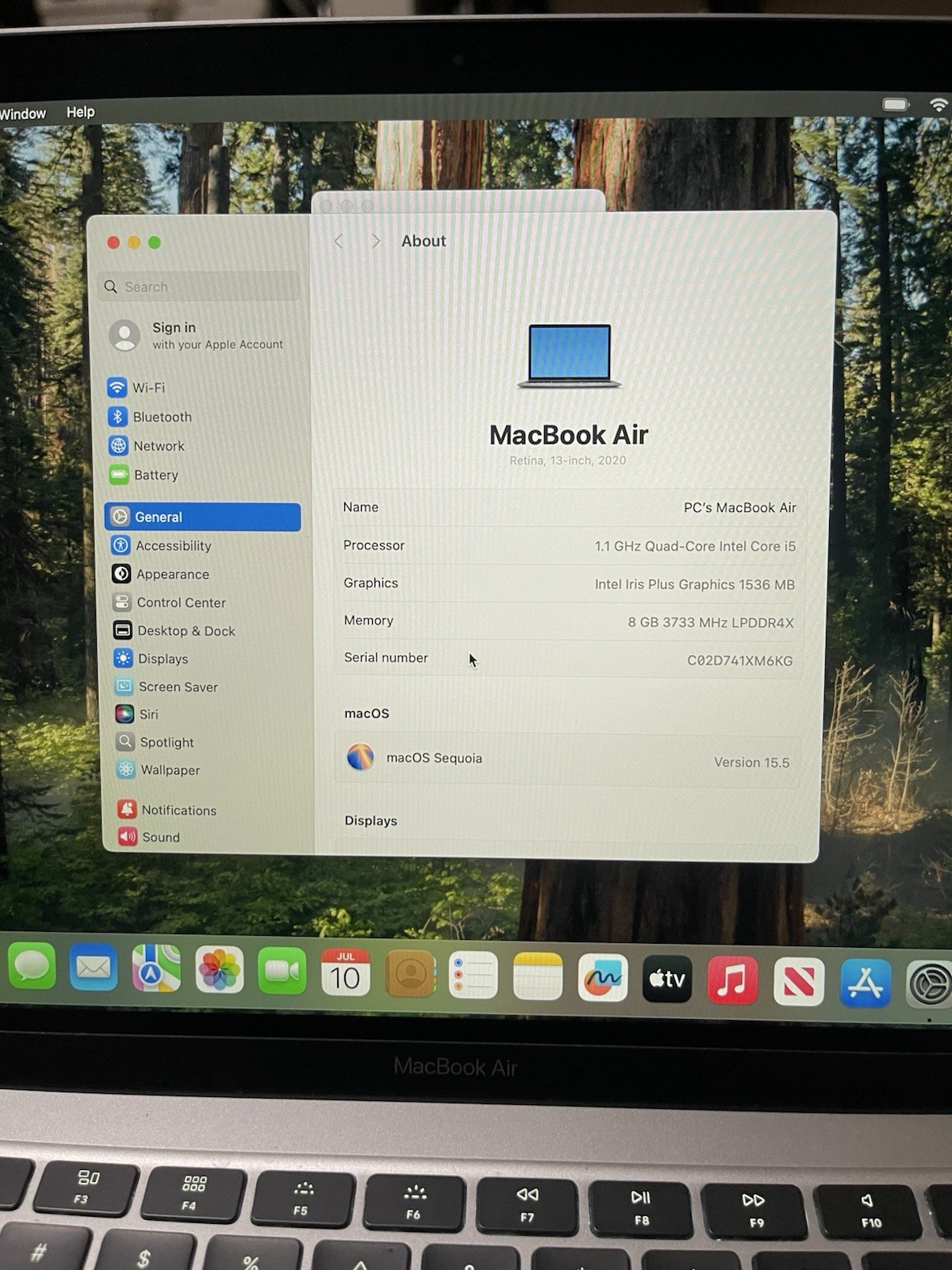952x1270 pixels.
Task: Open System Settings in the Dock
Action: click(x=930, y=984)
